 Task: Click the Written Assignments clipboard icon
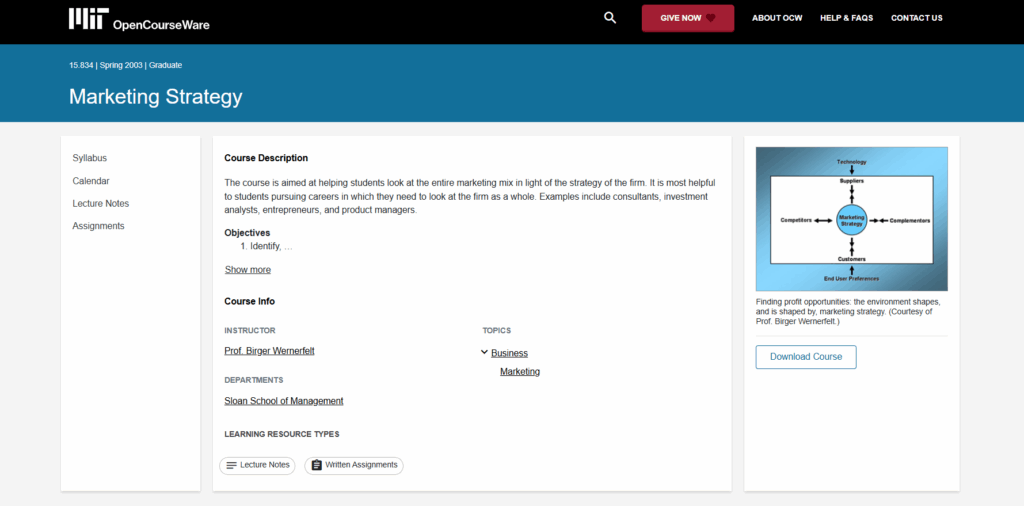[x=317, y=466]
